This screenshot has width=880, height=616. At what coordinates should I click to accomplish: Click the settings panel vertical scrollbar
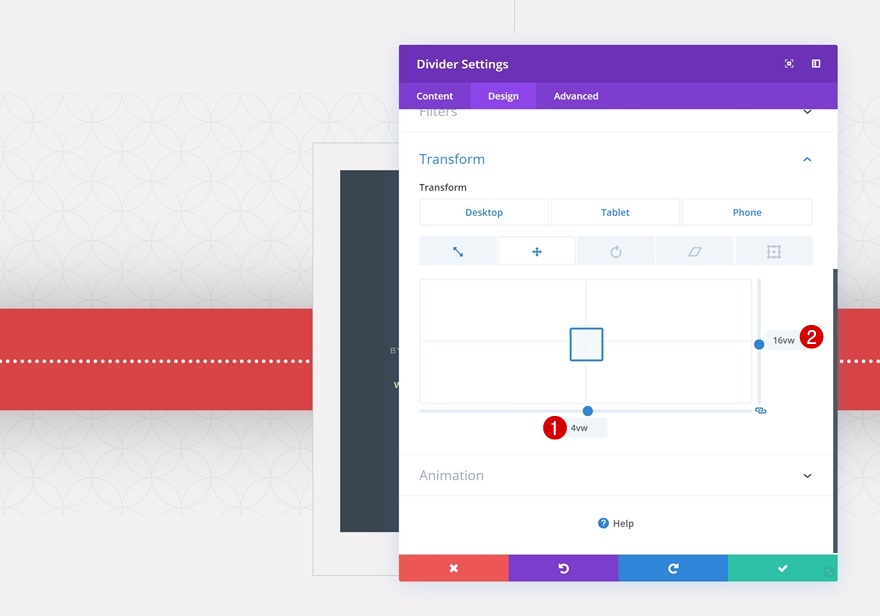coord(835,411)
